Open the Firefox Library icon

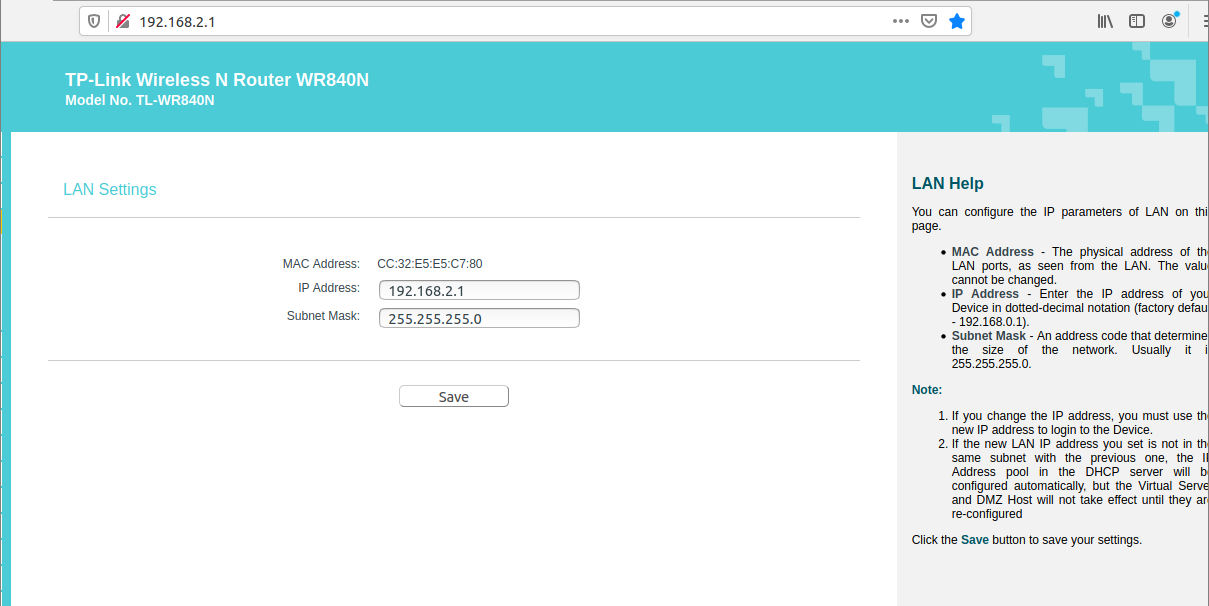(x=1105, y=21)
